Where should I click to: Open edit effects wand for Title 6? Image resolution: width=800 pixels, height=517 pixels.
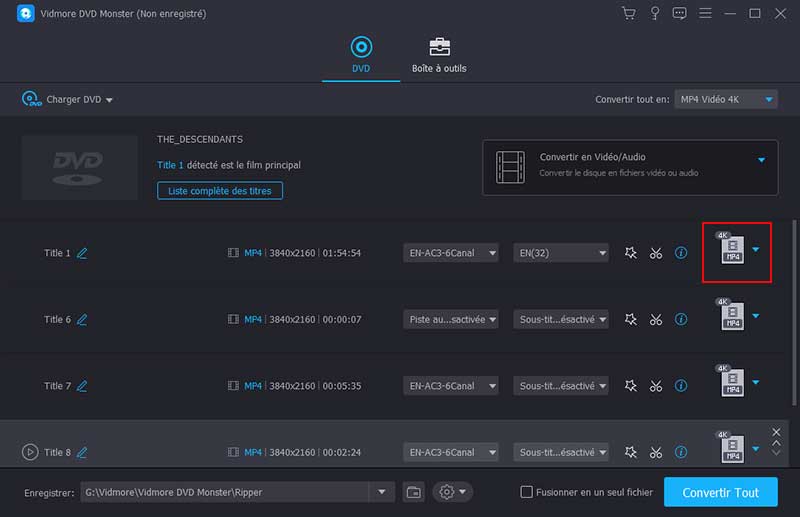[x=631, y=319]
